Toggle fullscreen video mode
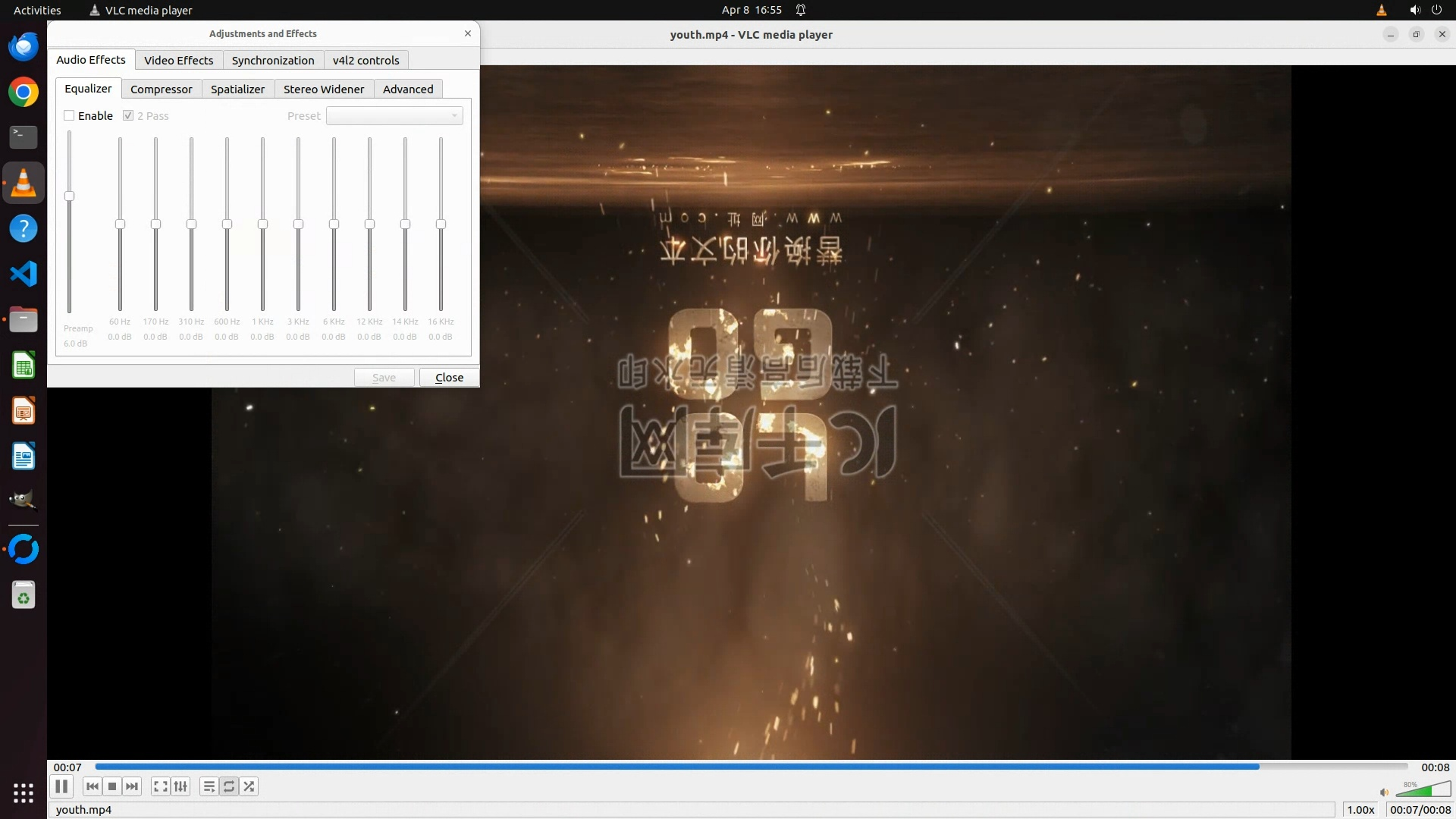Image resolution: width=1456 pixels, height=819 pixels. (x=160, y=786)
